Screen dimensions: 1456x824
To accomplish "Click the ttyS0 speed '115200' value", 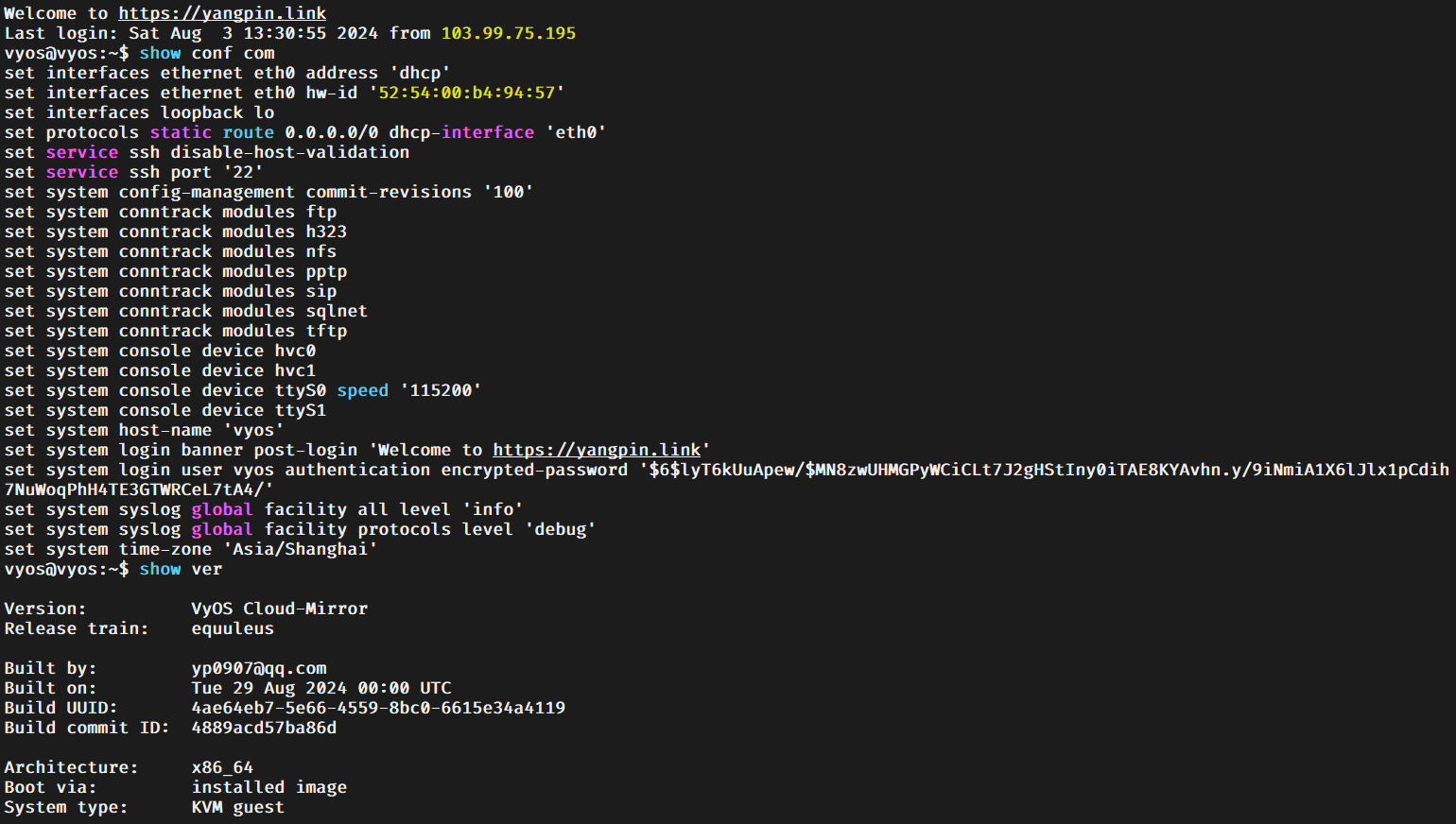I will point(441,390).
